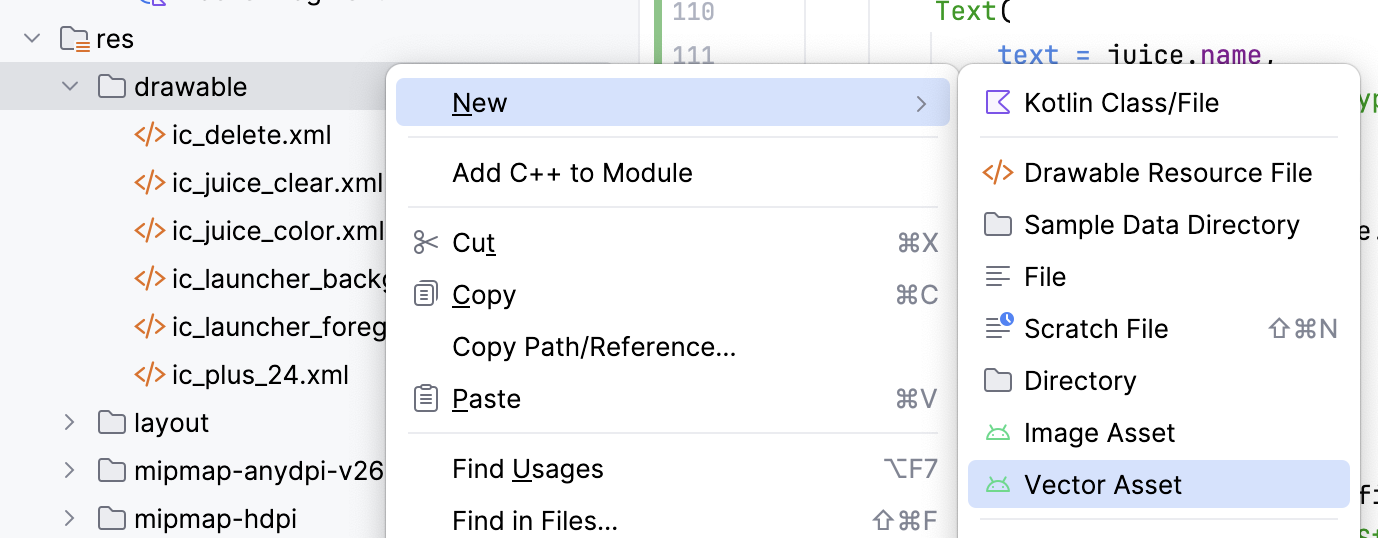Click the Paste clipboard icon
Viewport: 1378px width, 538px height.
[x=426, y=399]
